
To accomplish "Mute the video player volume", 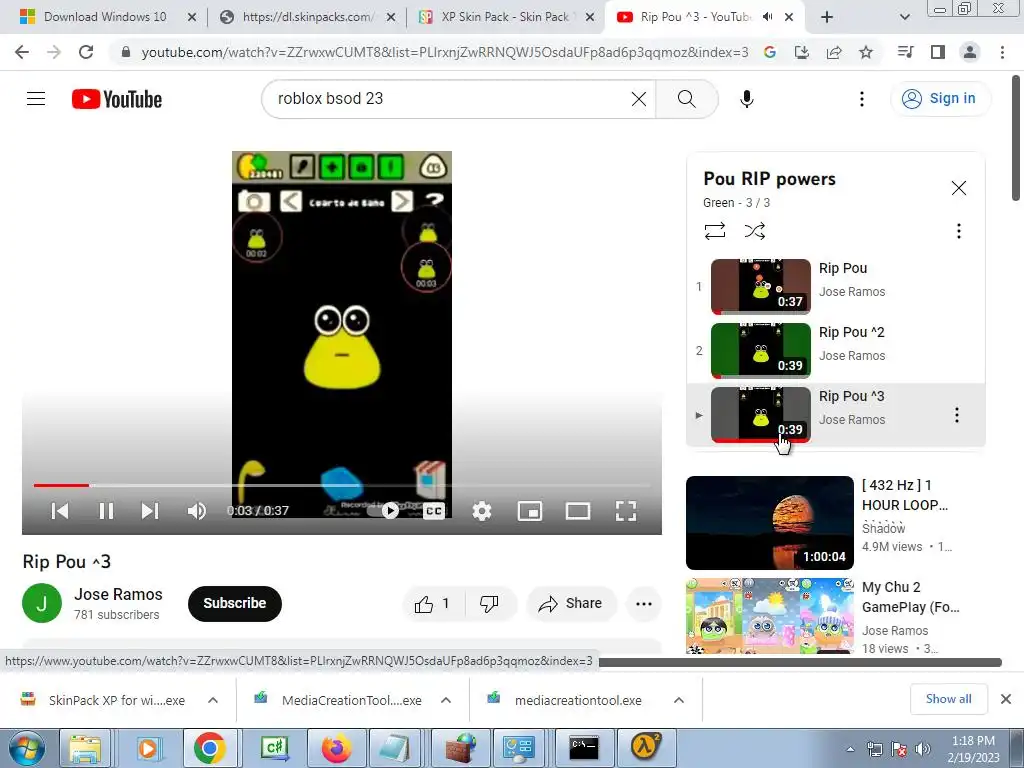I will coord(196,511).
